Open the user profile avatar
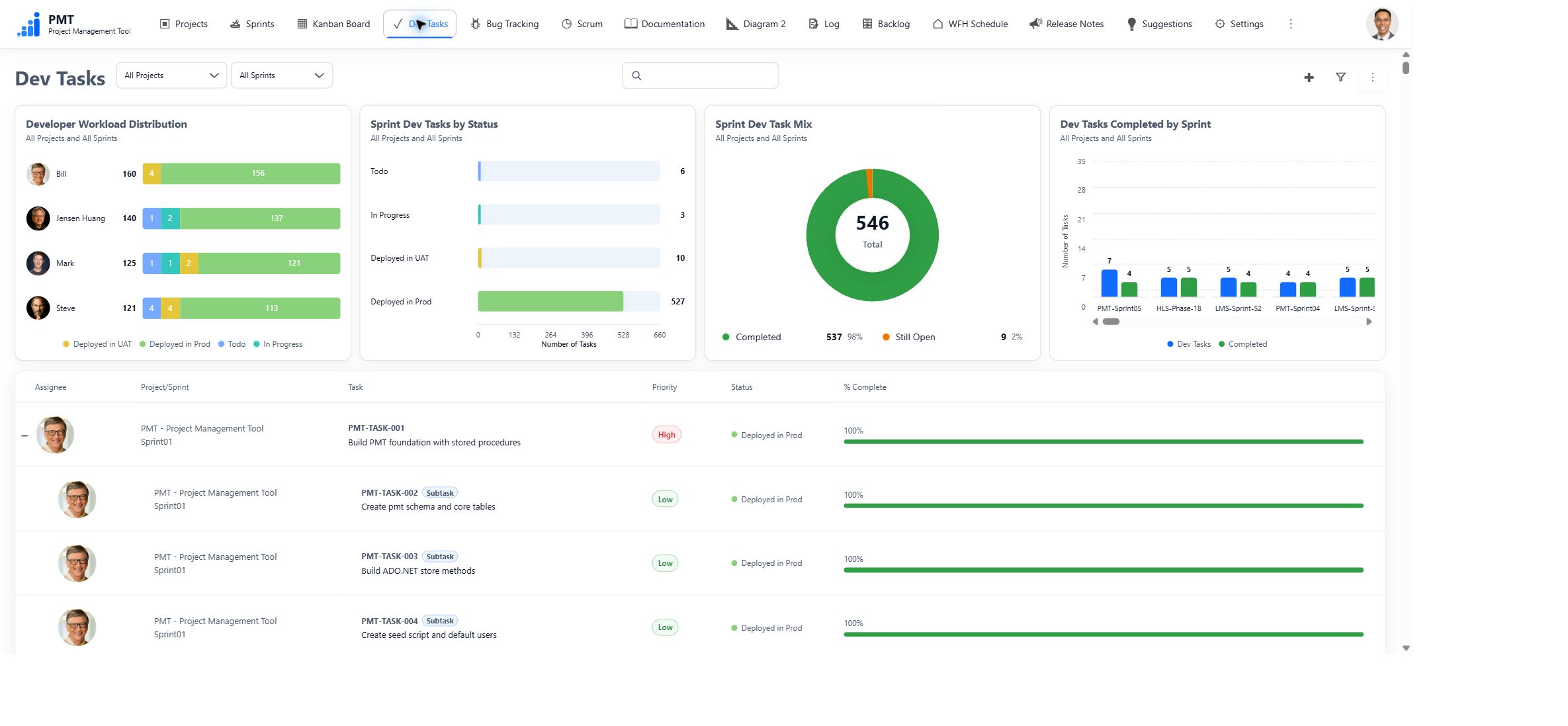The width and height of the screenshot is (1568, 726). [x=1381, y=24]
